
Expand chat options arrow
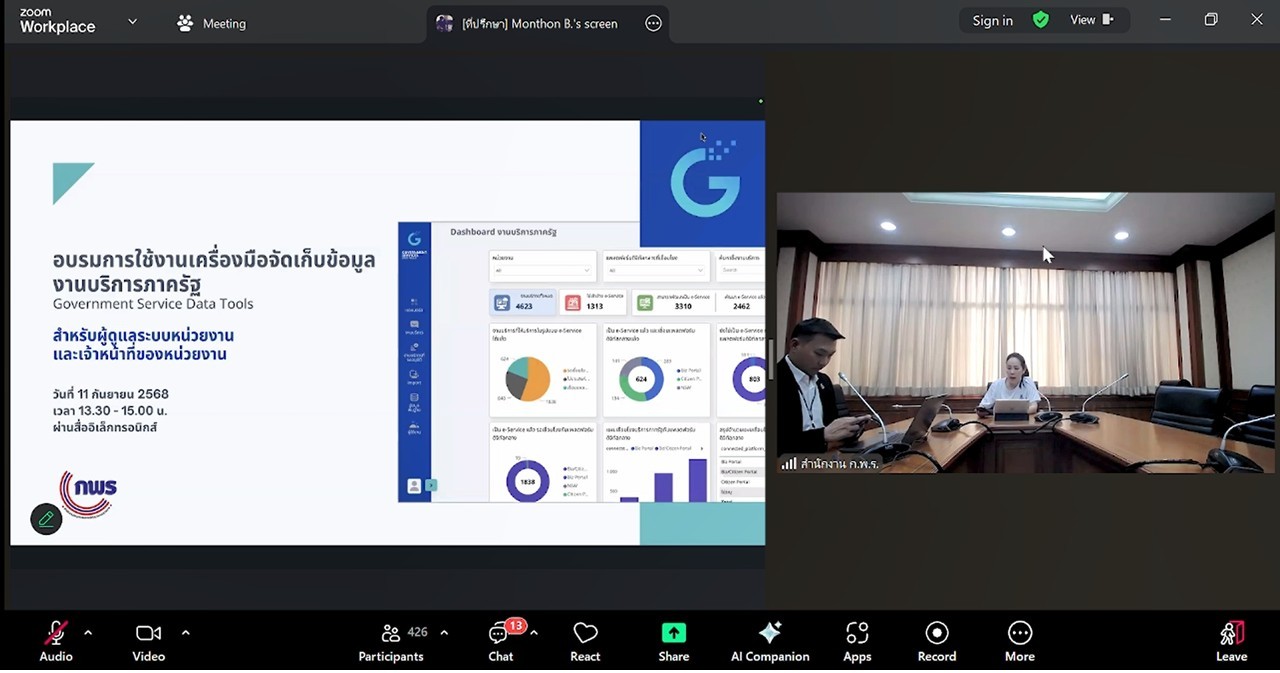tap(534, 632)
